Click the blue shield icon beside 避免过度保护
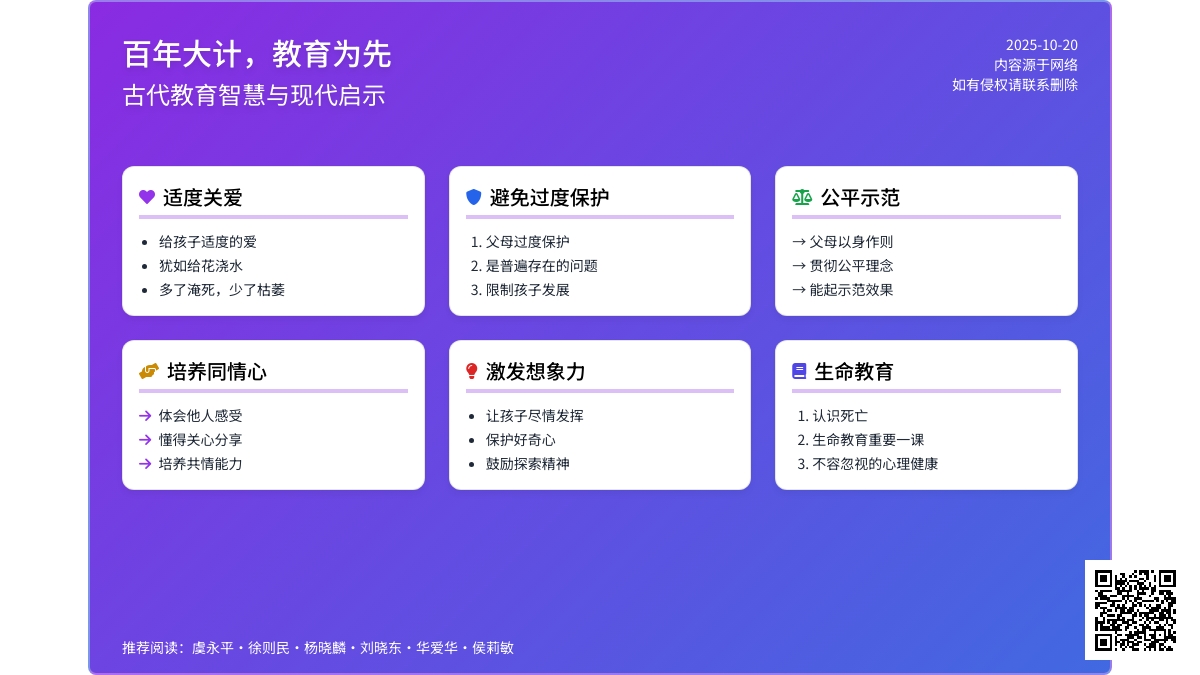The width and height of the screenshot is (1200, 675). pos(474,197)
